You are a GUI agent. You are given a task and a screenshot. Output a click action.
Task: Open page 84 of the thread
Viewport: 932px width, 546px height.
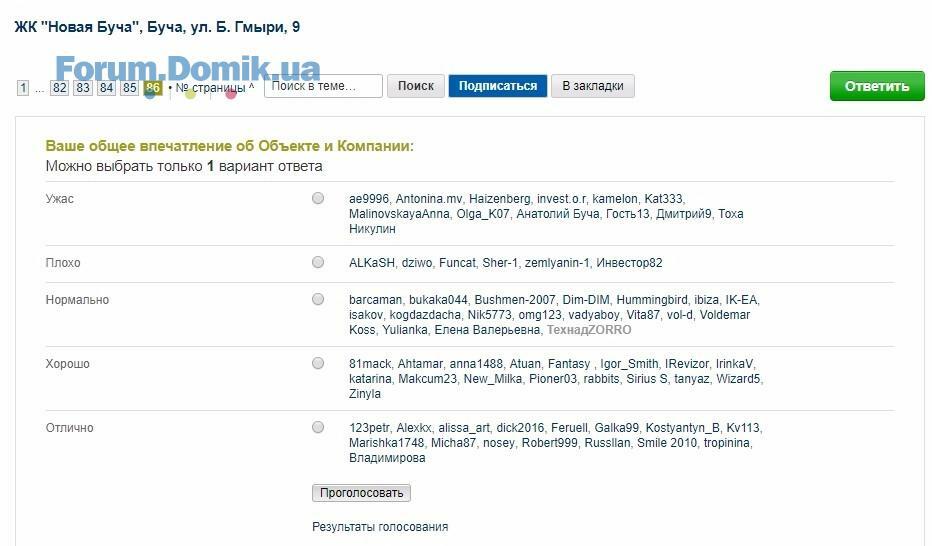pos(106,88)
